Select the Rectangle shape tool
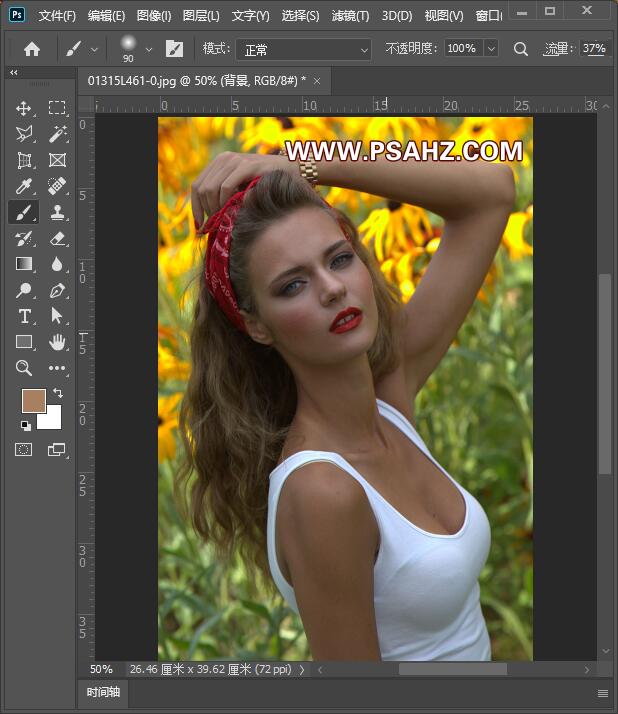This screenshot has height=714, width=618. coord(24,342)
